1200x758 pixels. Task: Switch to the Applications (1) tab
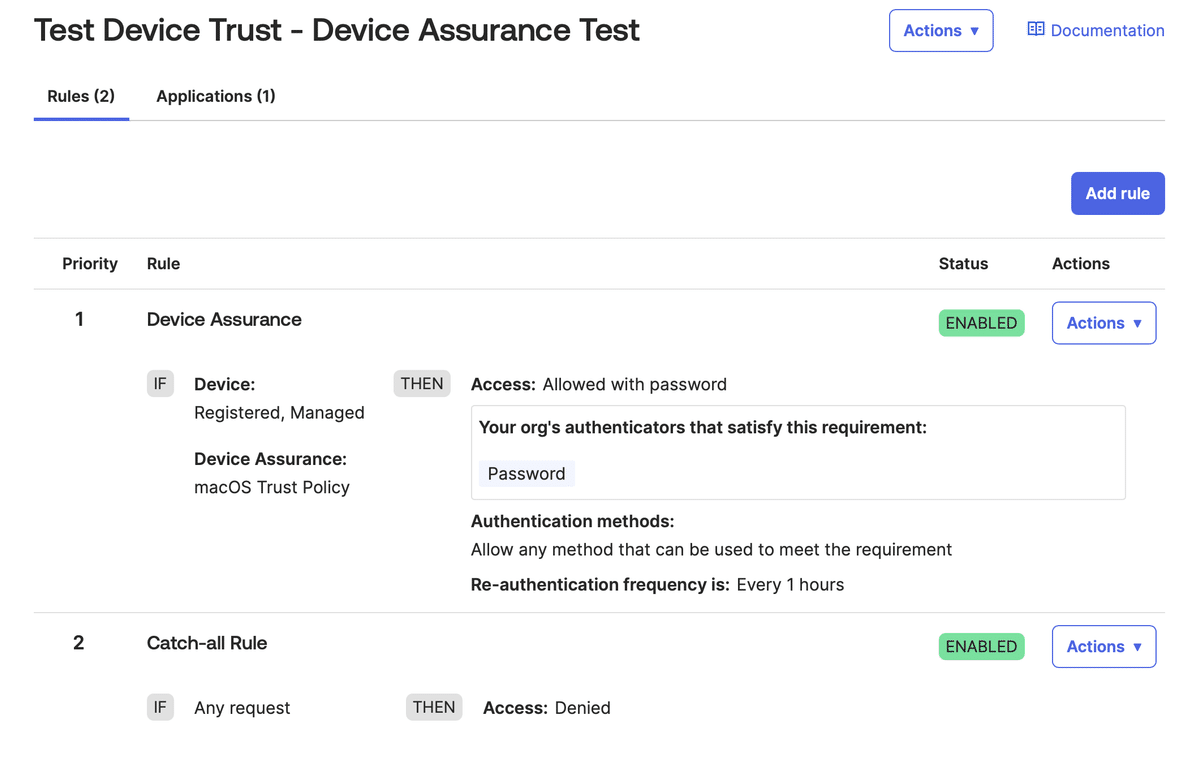[x=215, y=96]
